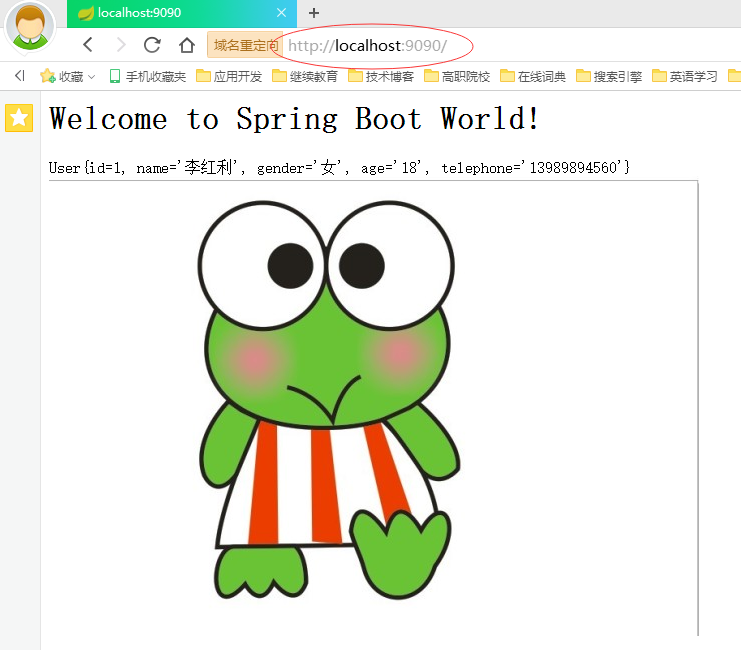Click the Welcome to Spring Boot World heading
This screenshot has height=650, width=741.
coord(293,118)
